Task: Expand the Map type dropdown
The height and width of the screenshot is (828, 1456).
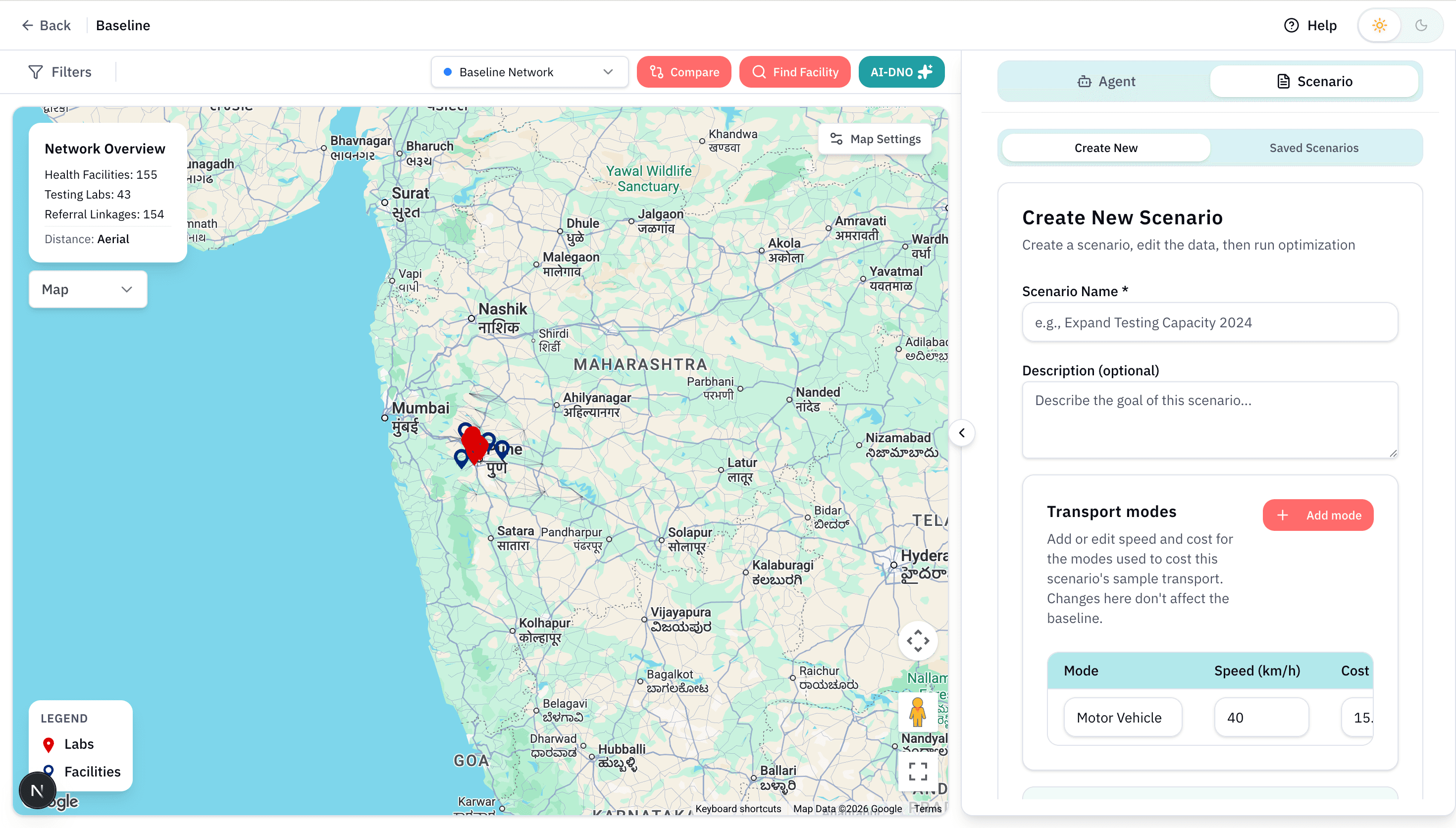Action: click(x=88, y=290)
